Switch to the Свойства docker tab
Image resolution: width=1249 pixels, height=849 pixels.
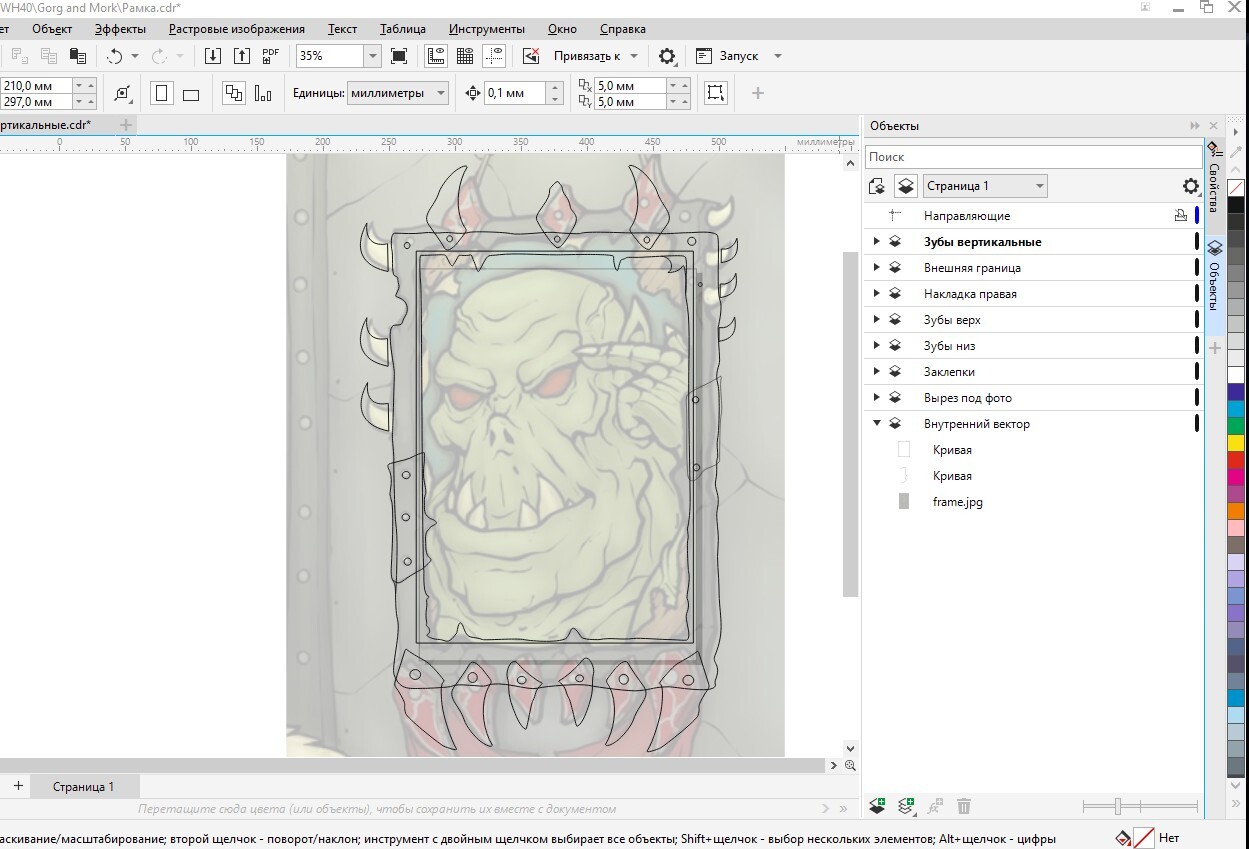pos(1214,178)
